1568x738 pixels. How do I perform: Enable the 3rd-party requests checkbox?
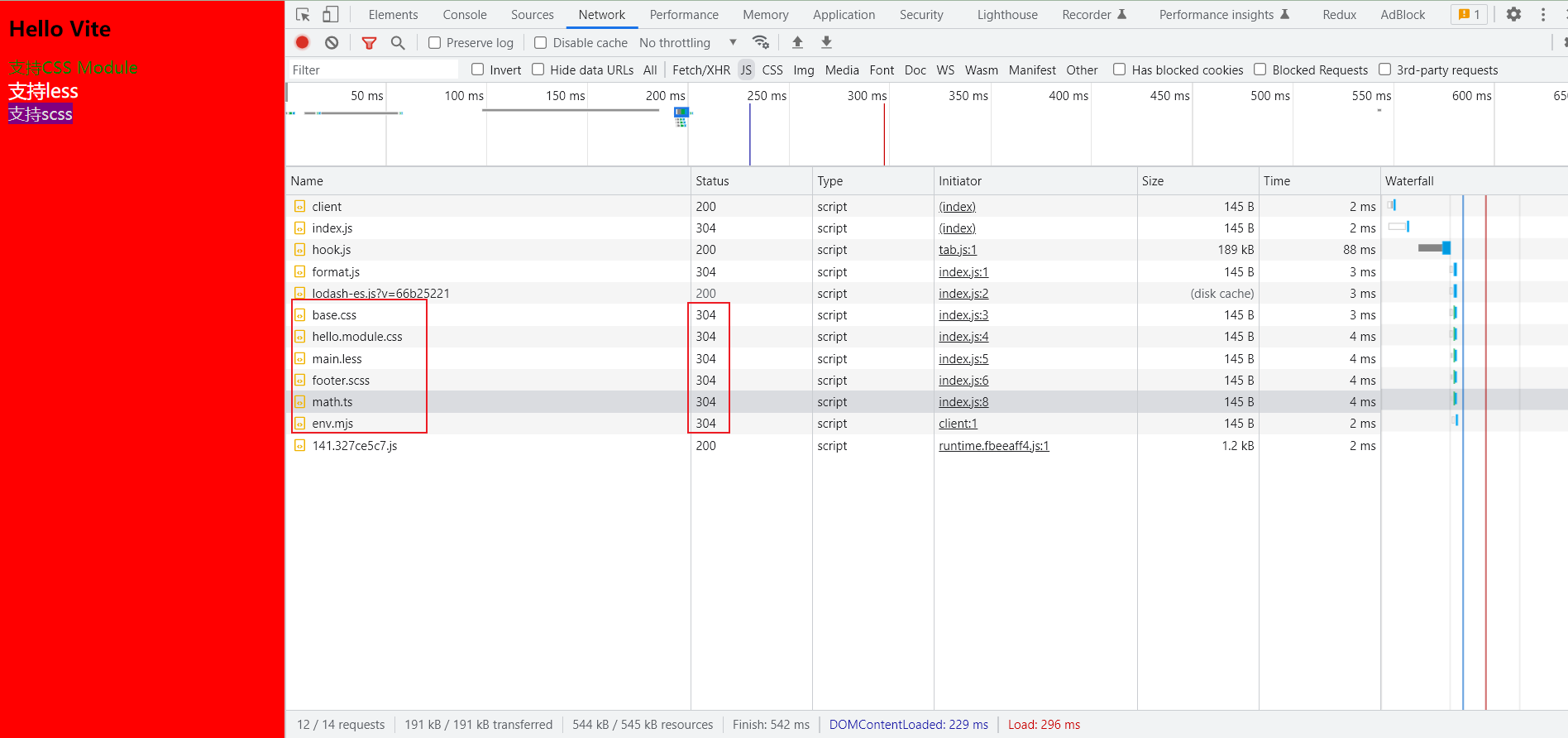[1384, 69]
